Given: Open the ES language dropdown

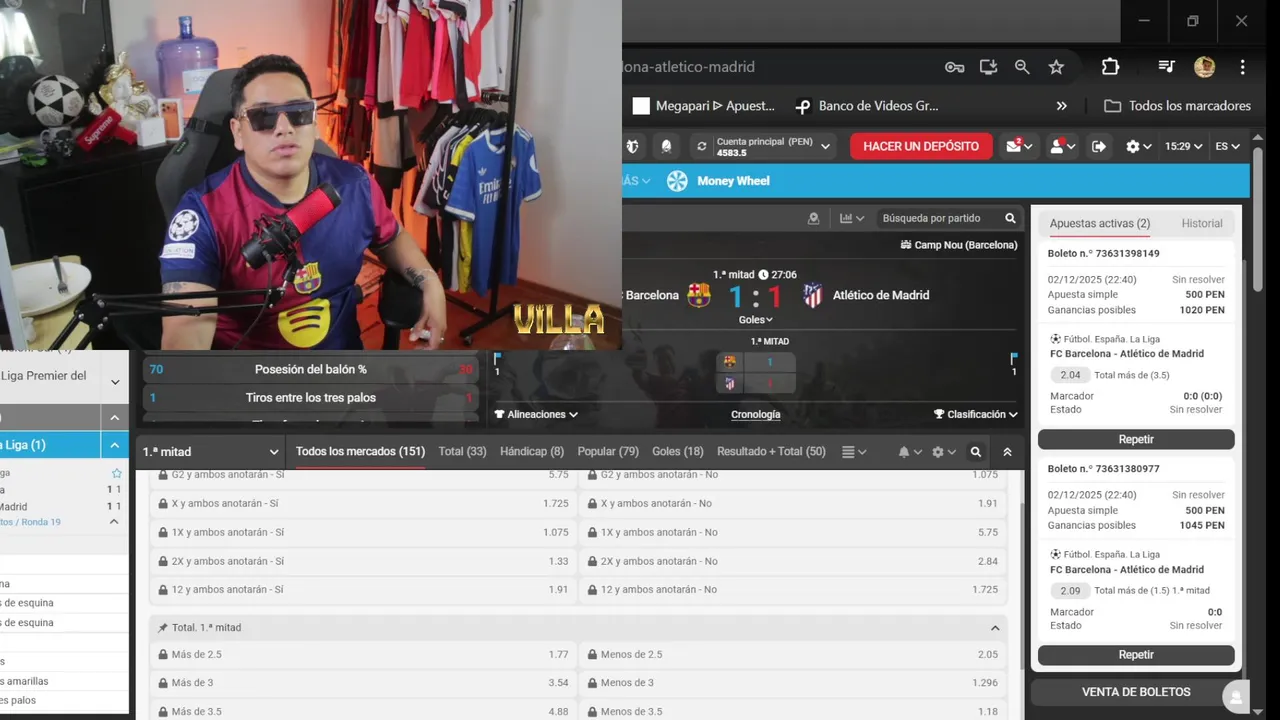Looking at the screenshot, I should click(x=1227, y=146).
